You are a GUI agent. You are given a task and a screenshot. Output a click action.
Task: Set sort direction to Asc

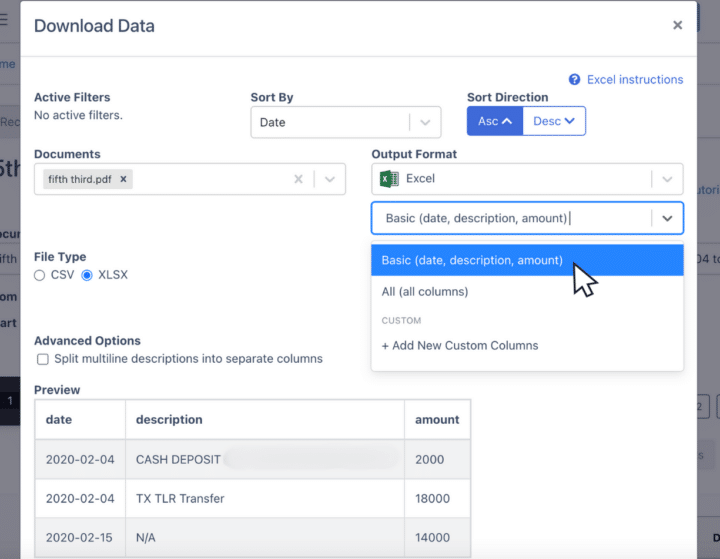click(x=495, y=121)
